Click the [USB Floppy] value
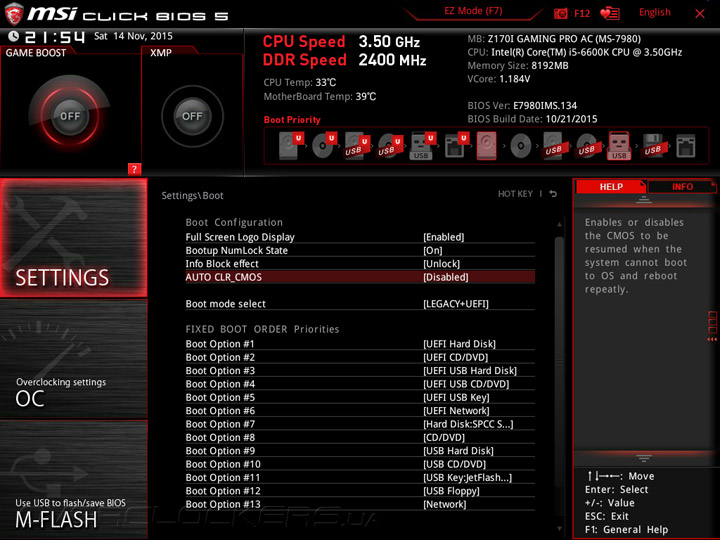Image resolution: width=720 pixels, height=540 pixels. [451, 491]
